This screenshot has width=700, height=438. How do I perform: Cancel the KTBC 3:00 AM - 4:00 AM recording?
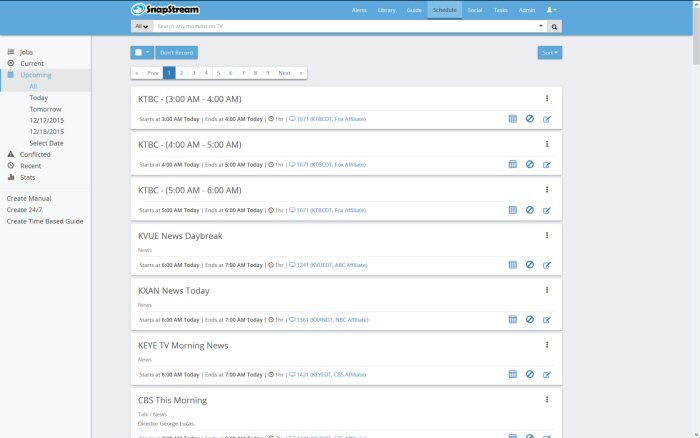pyautogui.click(x=529, y=119)
